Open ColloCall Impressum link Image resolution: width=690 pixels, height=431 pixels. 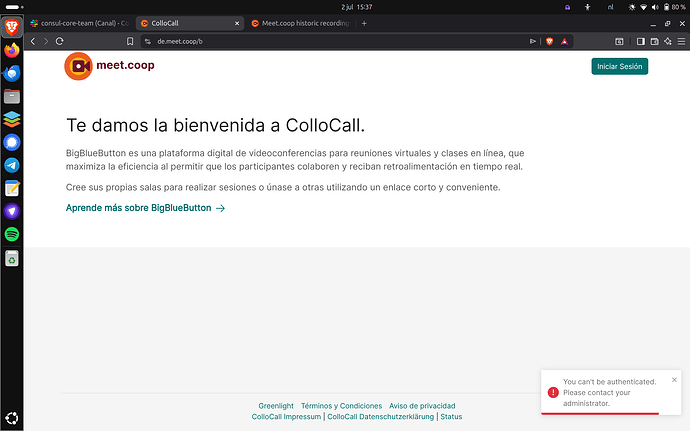pyautogui.click(x=286, y=416)
